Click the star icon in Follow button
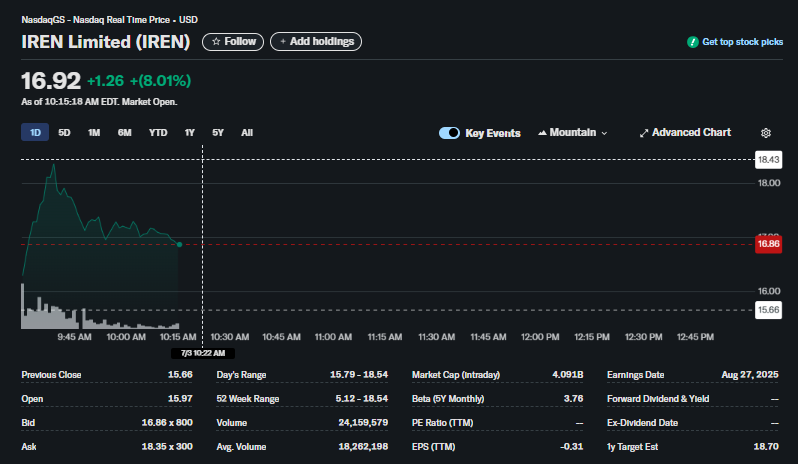798x464 pixels. click(x=216, y=42)
